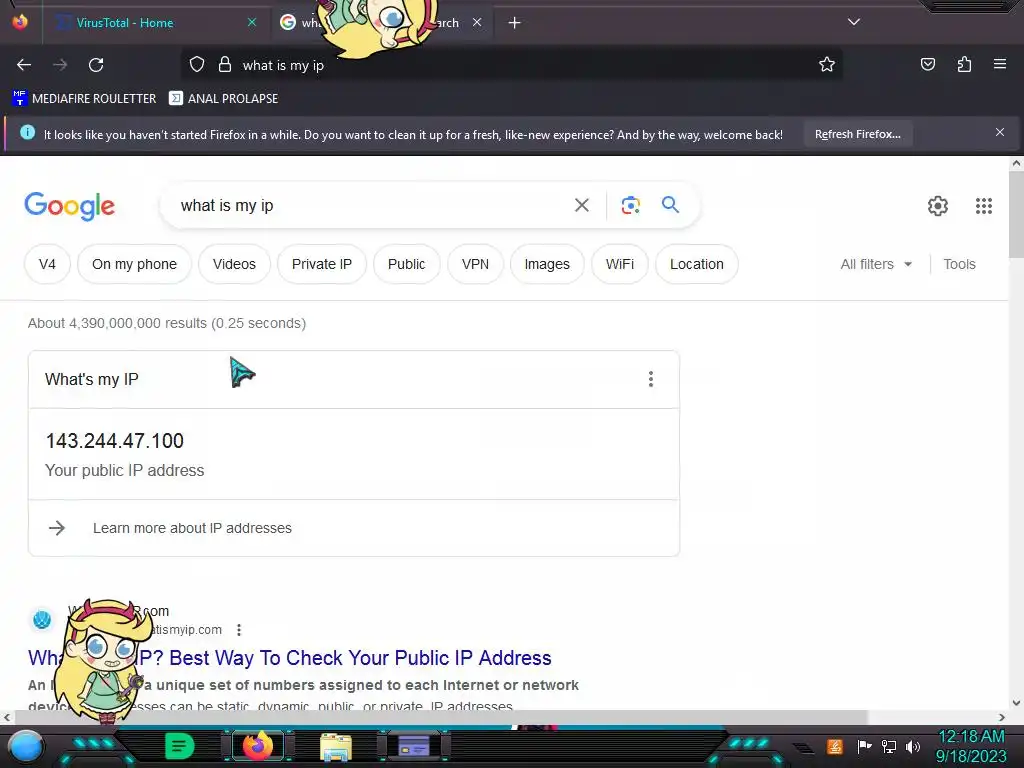
Task: Open MEDIAFIRE ROULETTER bookmark
Action: 84,99
